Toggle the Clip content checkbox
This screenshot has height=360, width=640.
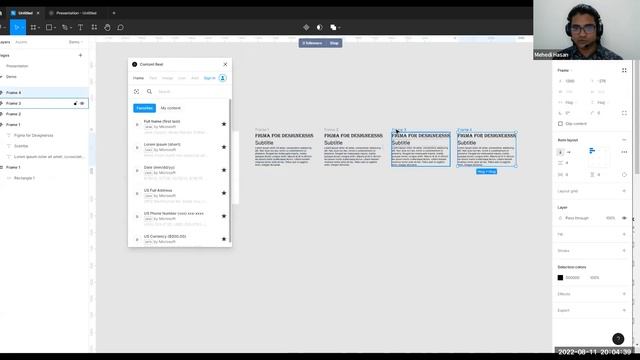(560, 124)
